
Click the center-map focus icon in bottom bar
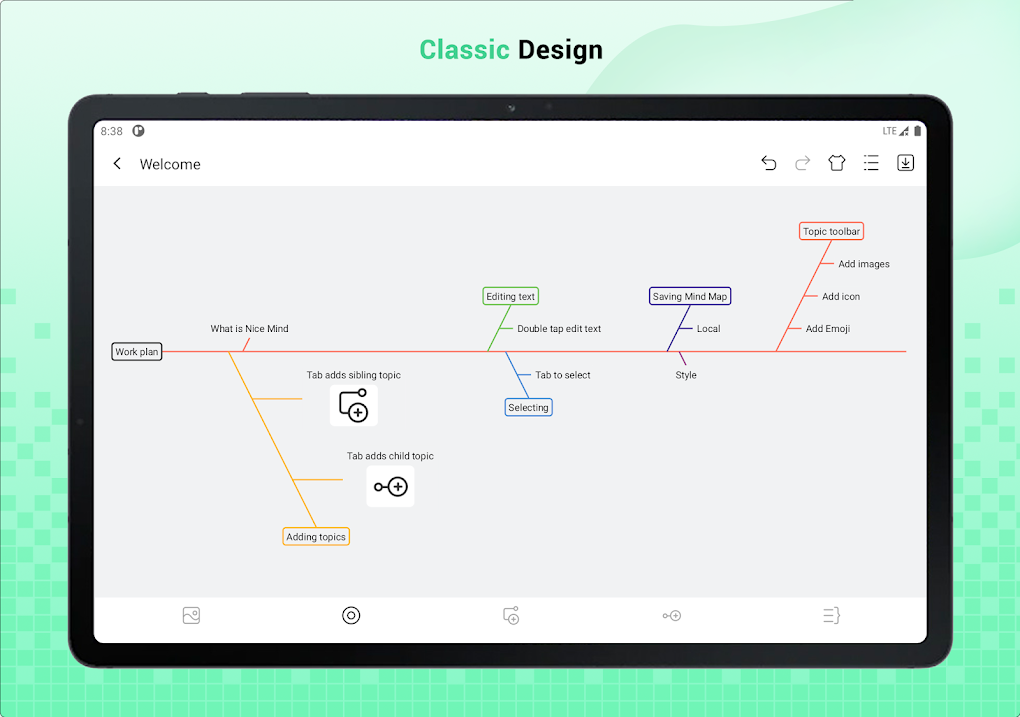(351, 615)
